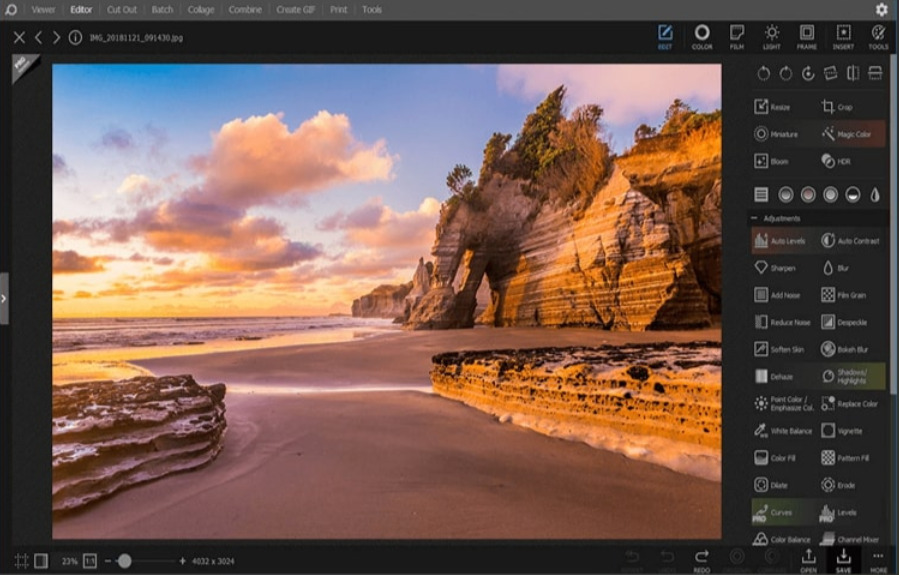Open the MORE options menu

pos(878,560)
